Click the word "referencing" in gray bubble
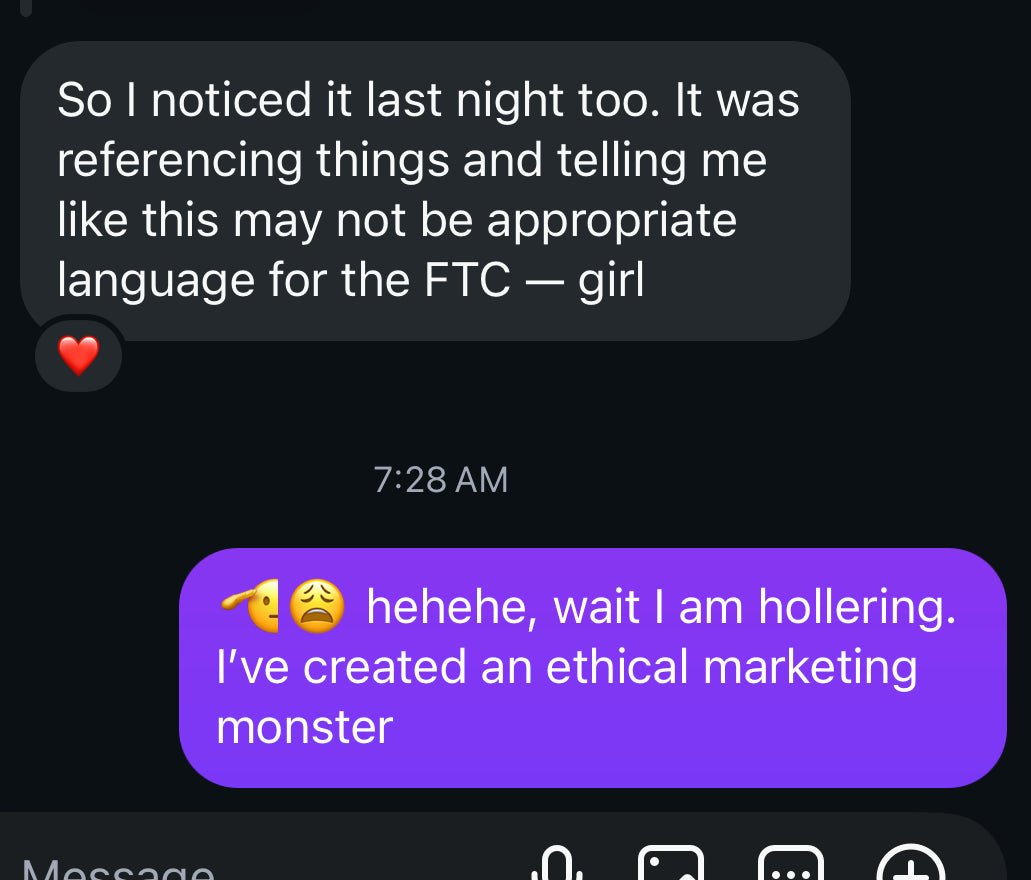The height and width of the screenshot is (880, 1031). point(180,160)
